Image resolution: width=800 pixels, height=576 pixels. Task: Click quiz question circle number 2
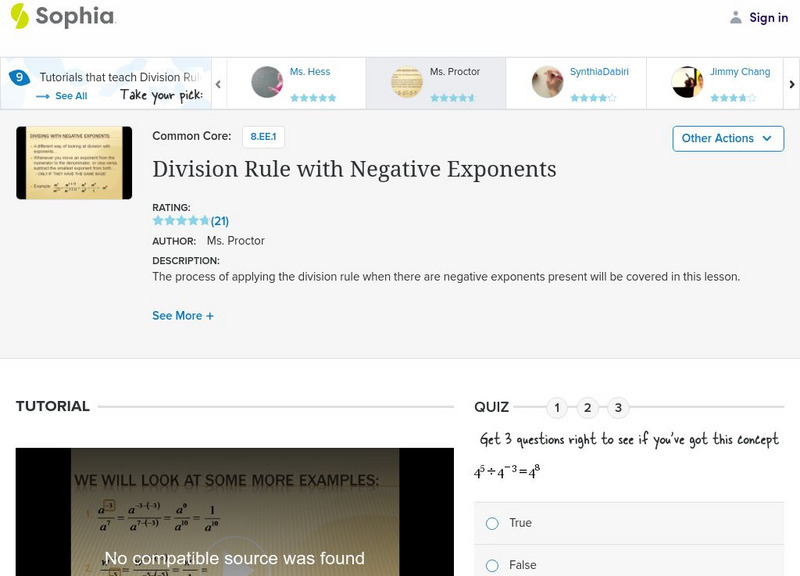(588, 407)
